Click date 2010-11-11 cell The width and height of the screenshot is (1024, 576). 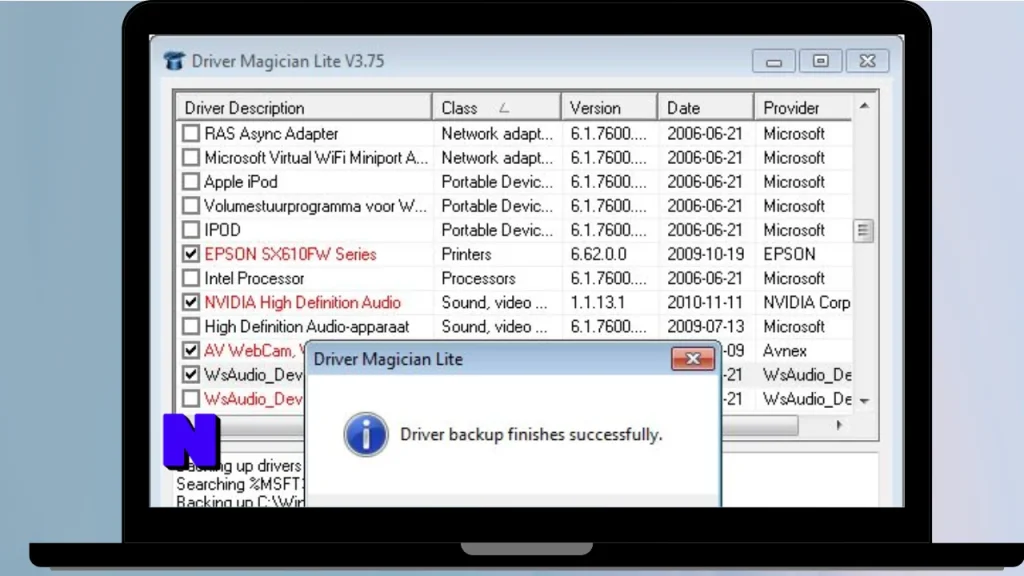[x=705, y=302]
